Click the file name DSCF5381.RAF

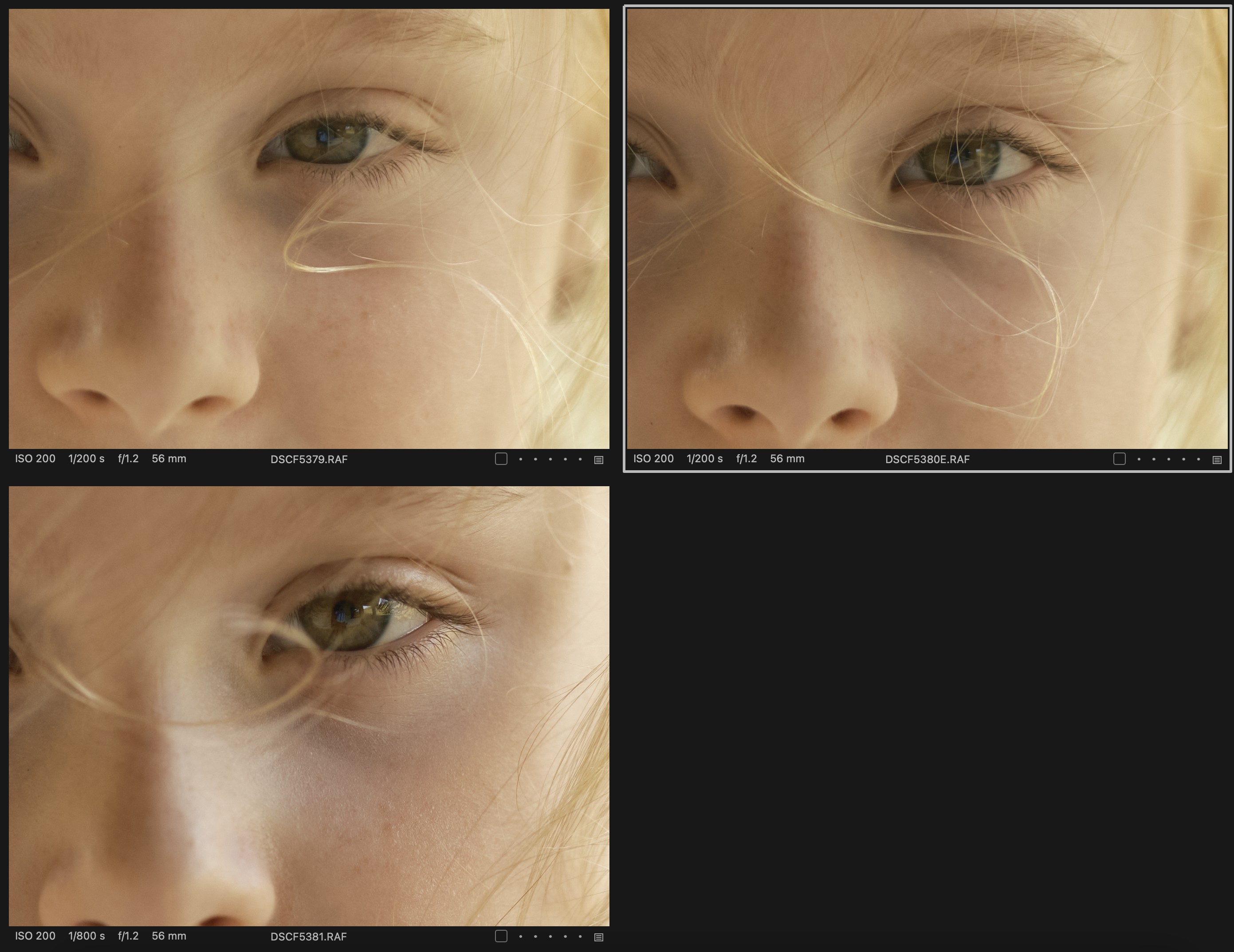(309, 937)
